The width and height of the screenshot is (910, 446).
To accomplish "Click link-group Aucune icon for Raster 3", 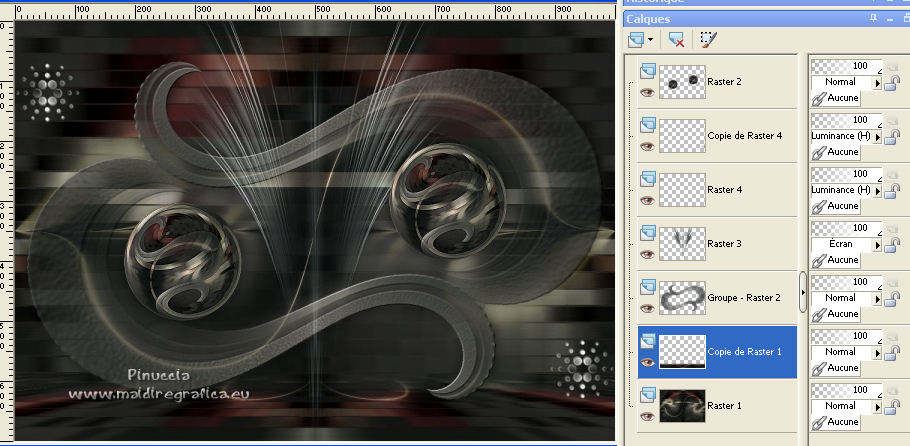I will point(819,260).
